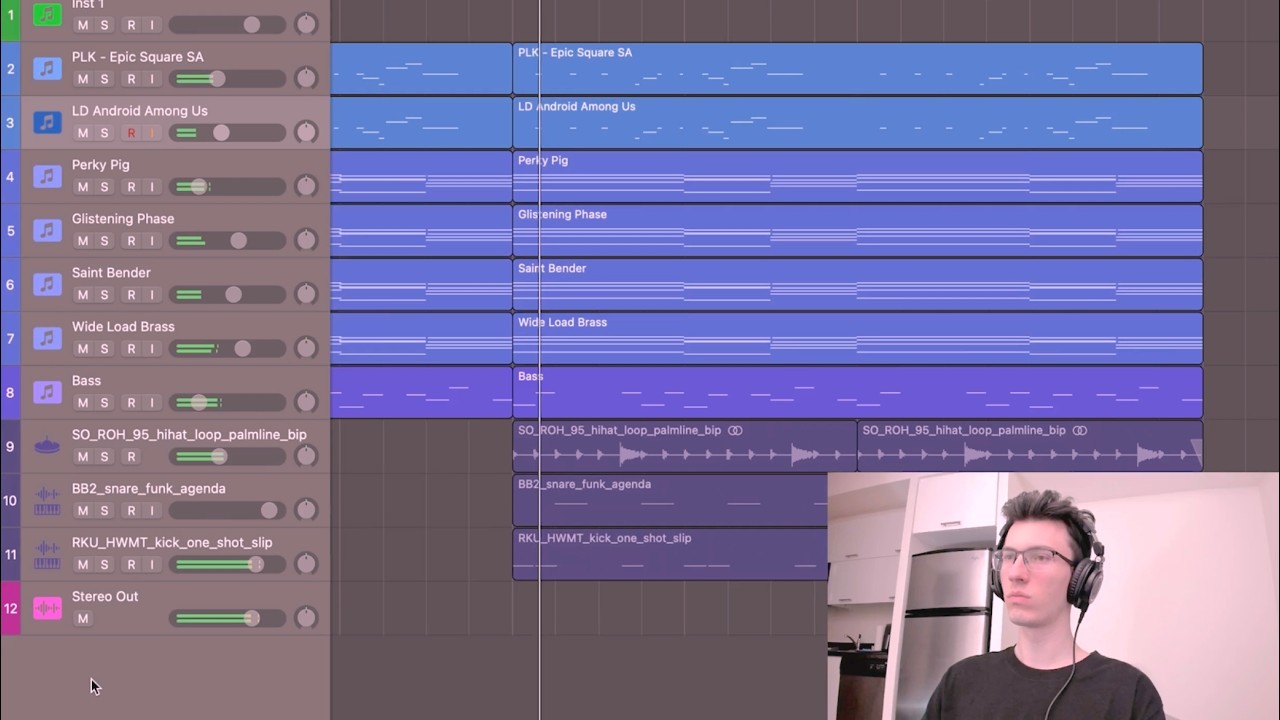Image resolution: width=1280 pixels, height=720 pixels.
Task: Click the Stereo Out track icon
Action: [47, 609]
